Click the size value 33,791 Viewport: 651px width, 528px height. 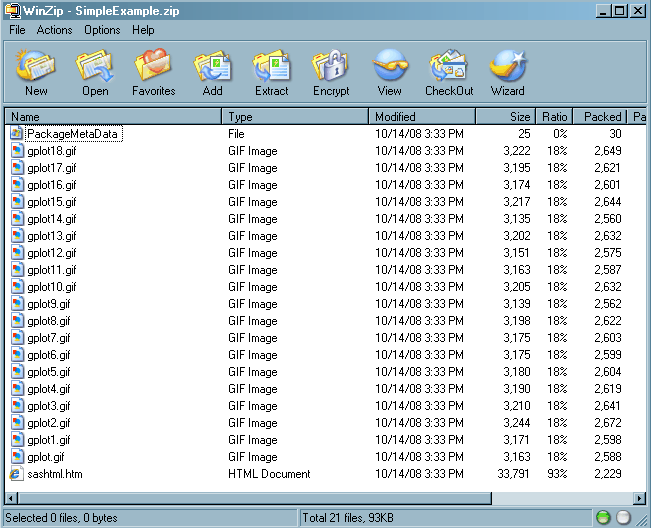pos(513,474)
